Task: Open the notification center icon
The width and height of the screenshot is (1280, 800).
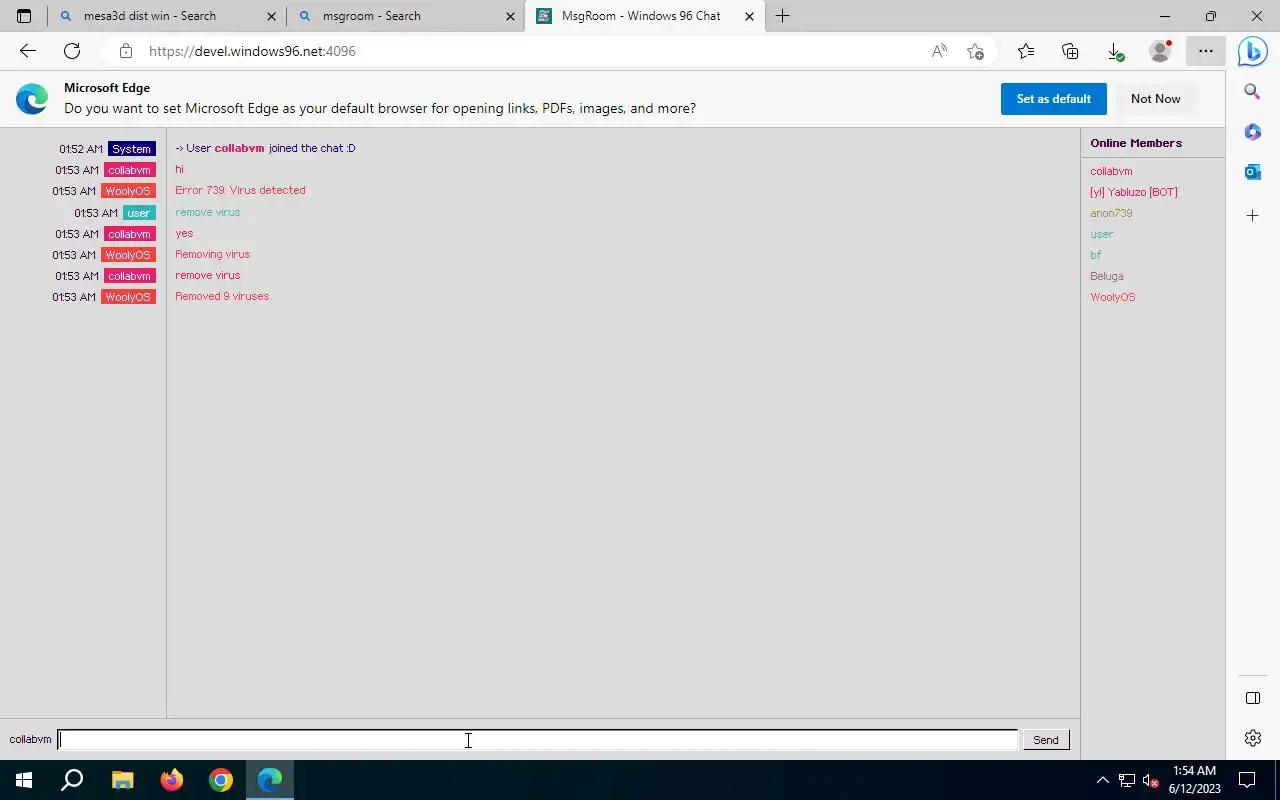Action: point(1247,780)
